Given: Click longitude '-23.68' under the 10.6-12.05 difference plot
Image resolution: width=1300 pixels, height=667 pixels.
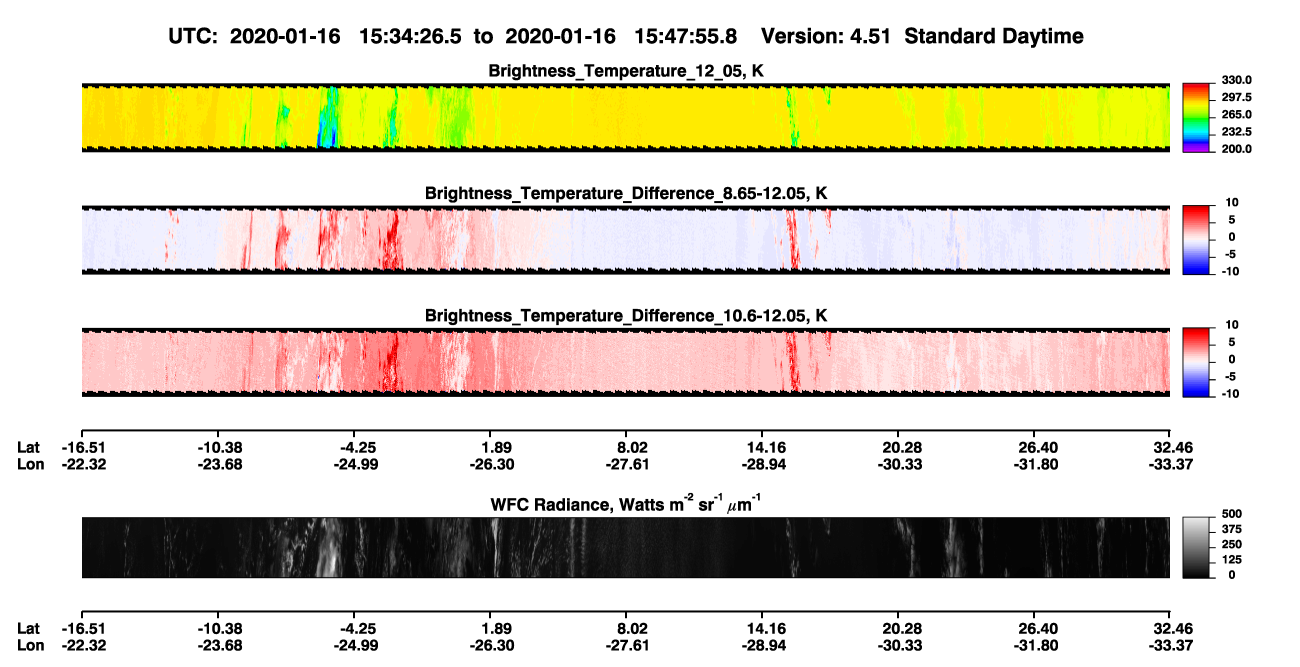Looking at the screenshot, I should point(220,464).
